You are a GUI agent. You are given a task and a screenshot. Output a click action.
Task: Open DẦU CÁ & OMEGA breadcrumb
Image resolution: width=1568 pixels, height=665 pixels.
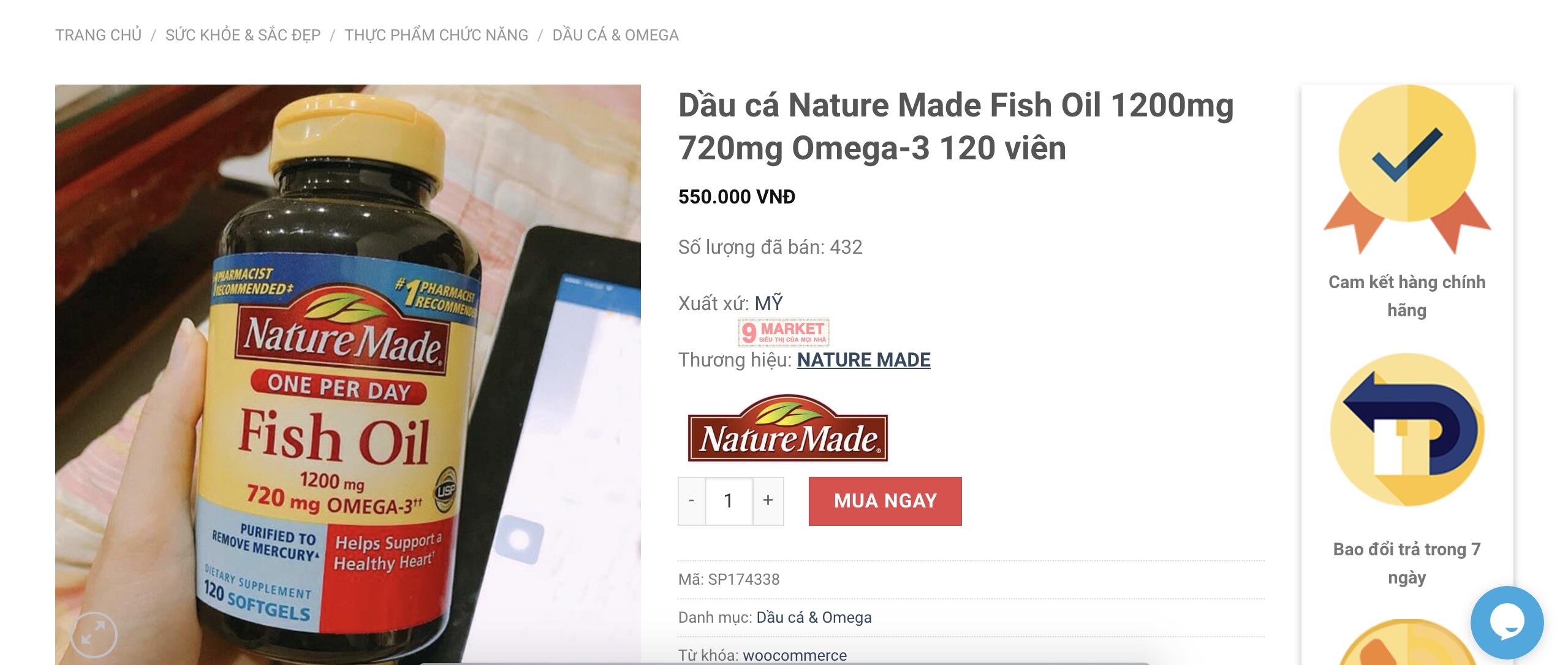pyautogui.click(x=616, y=35)
